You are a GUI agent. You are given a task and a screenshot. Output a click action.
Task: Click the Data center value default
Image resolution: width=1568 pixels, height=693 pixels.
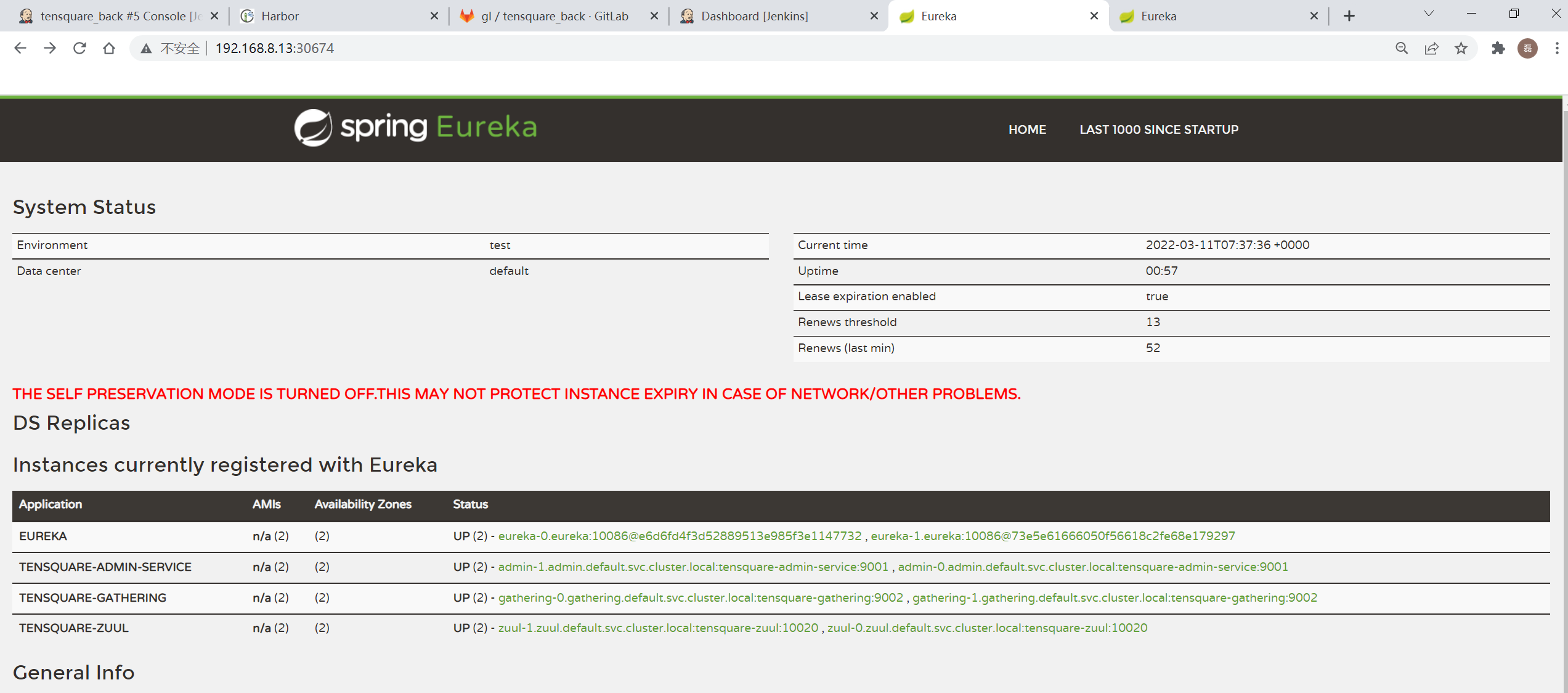[509, 271]
